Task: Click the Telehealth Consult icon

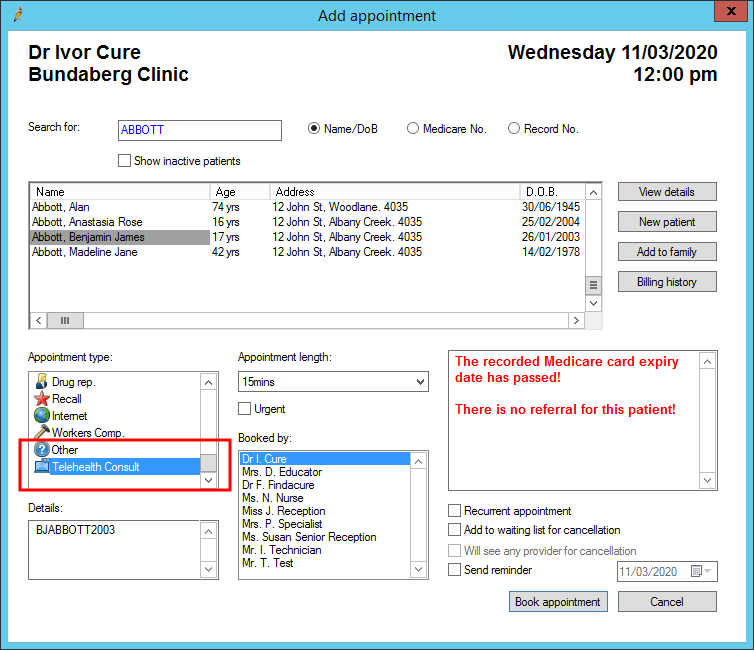Action: (42, 467)
